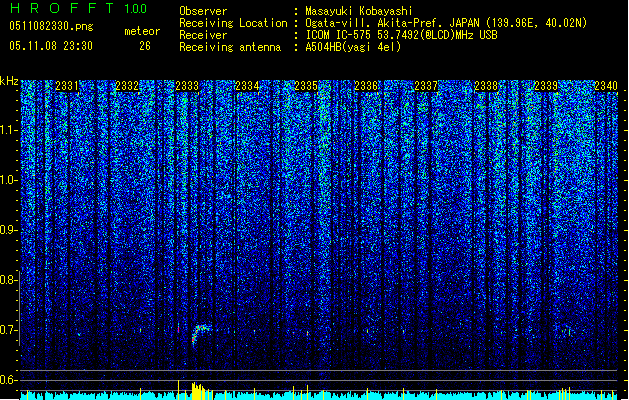The width and height of the screenshot is (629, 400).
Task: Click the red vertical echo at 2333
Action: (179, 329)
